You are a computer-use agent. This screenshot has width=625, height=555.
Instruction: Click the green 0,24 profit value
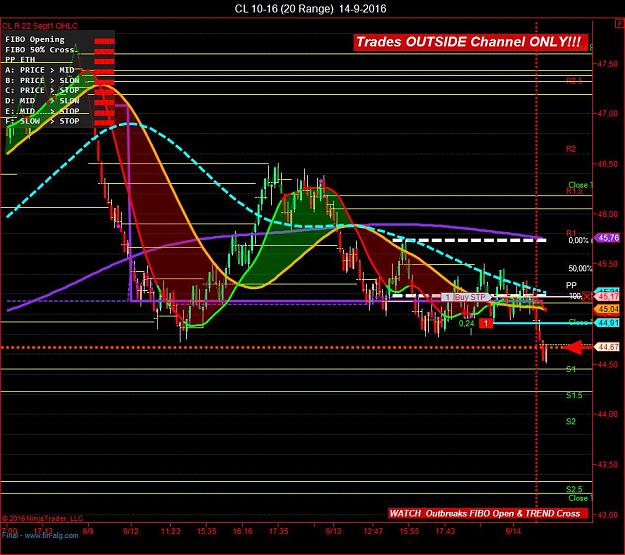(466, 323)
